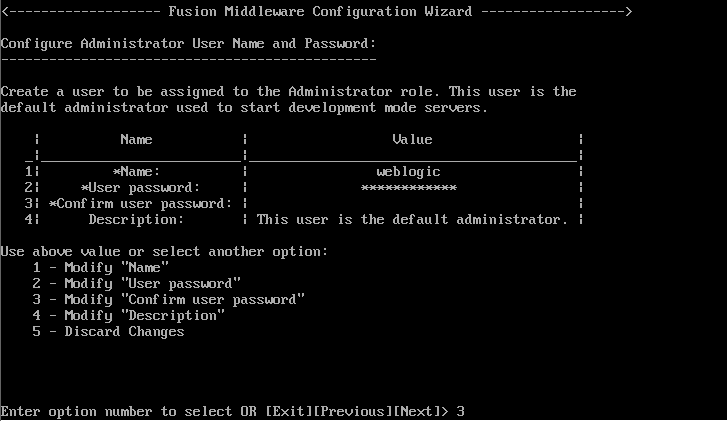This screenshot has width=727, height=421.
Task: Click the typed 3 at the prompt
Action: click(x=460, y=412)
